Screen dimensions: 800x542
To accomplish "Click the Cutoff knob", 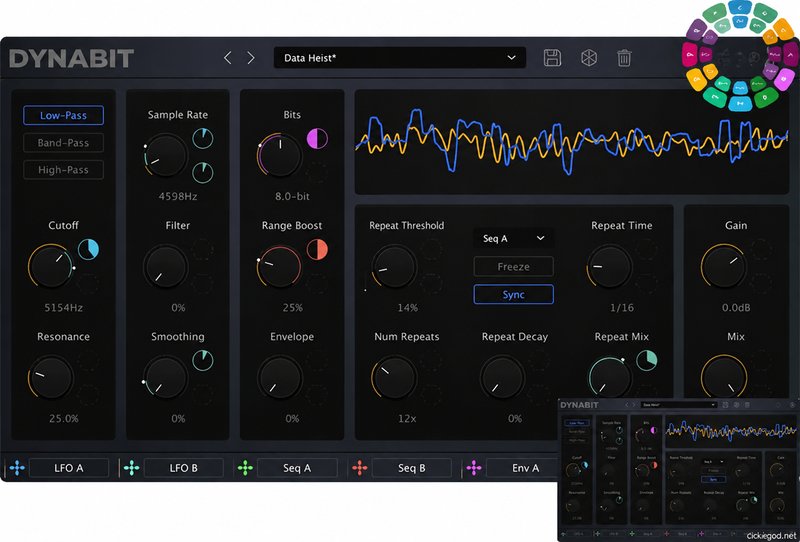I will 51,267.
